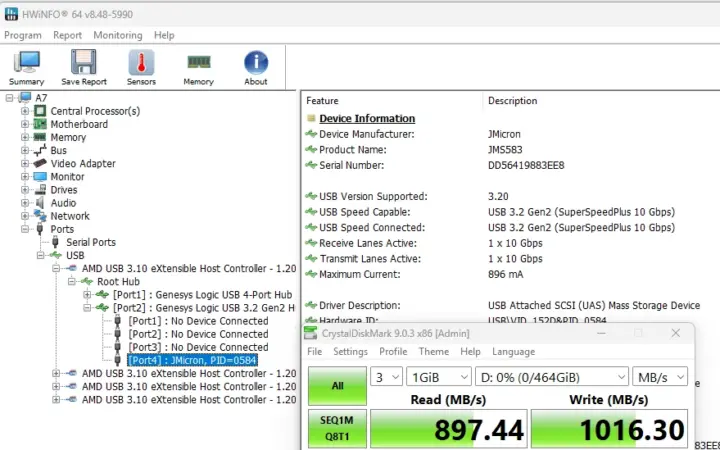
Task: Open the Summary toolbar icon
Action: (x=27, y=62)
